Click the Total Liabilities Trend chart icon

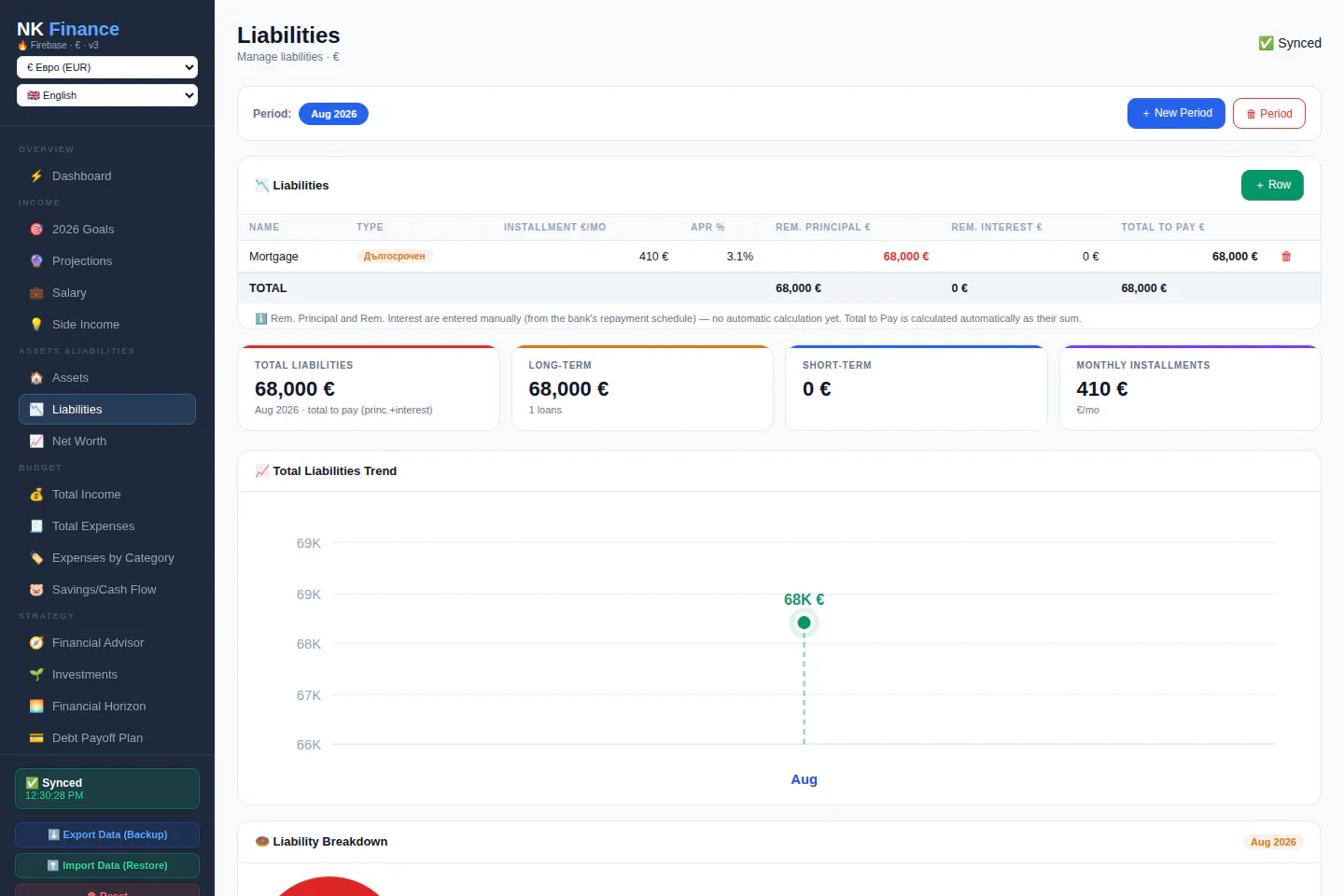[x=262, y=471]
